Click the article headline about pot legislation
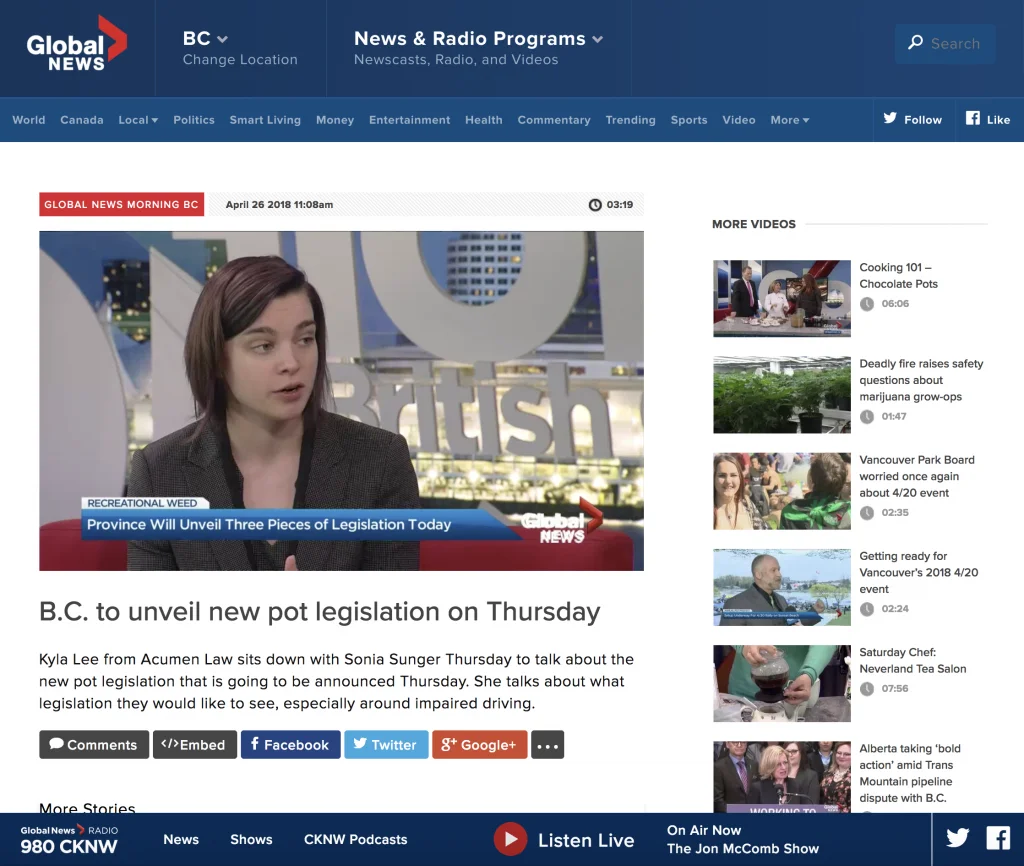This screenshot has height=866, width=1024. click(x=319, y=612)
